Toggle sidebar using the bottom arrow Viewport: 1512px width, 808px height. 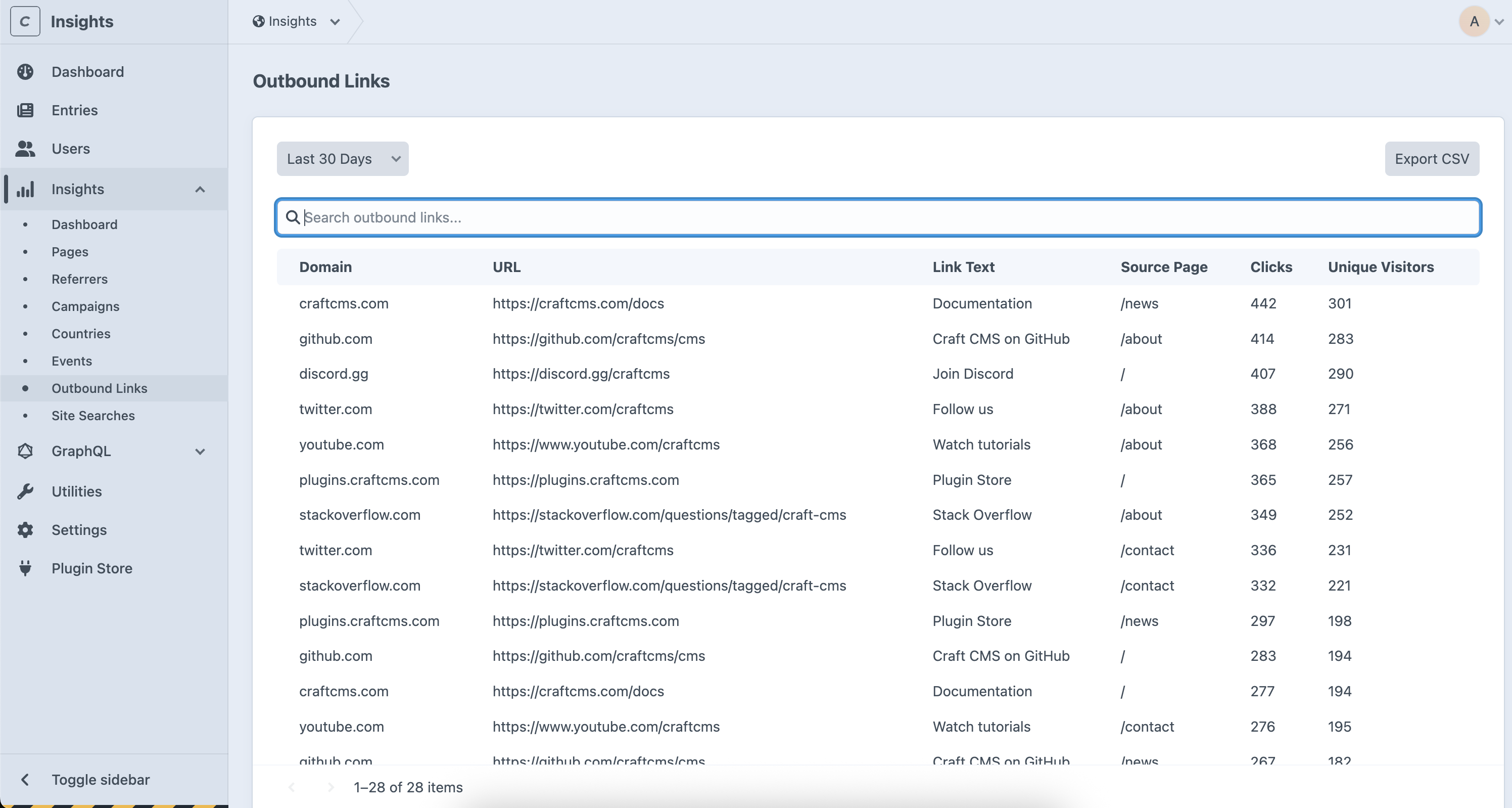pos(25,780)
